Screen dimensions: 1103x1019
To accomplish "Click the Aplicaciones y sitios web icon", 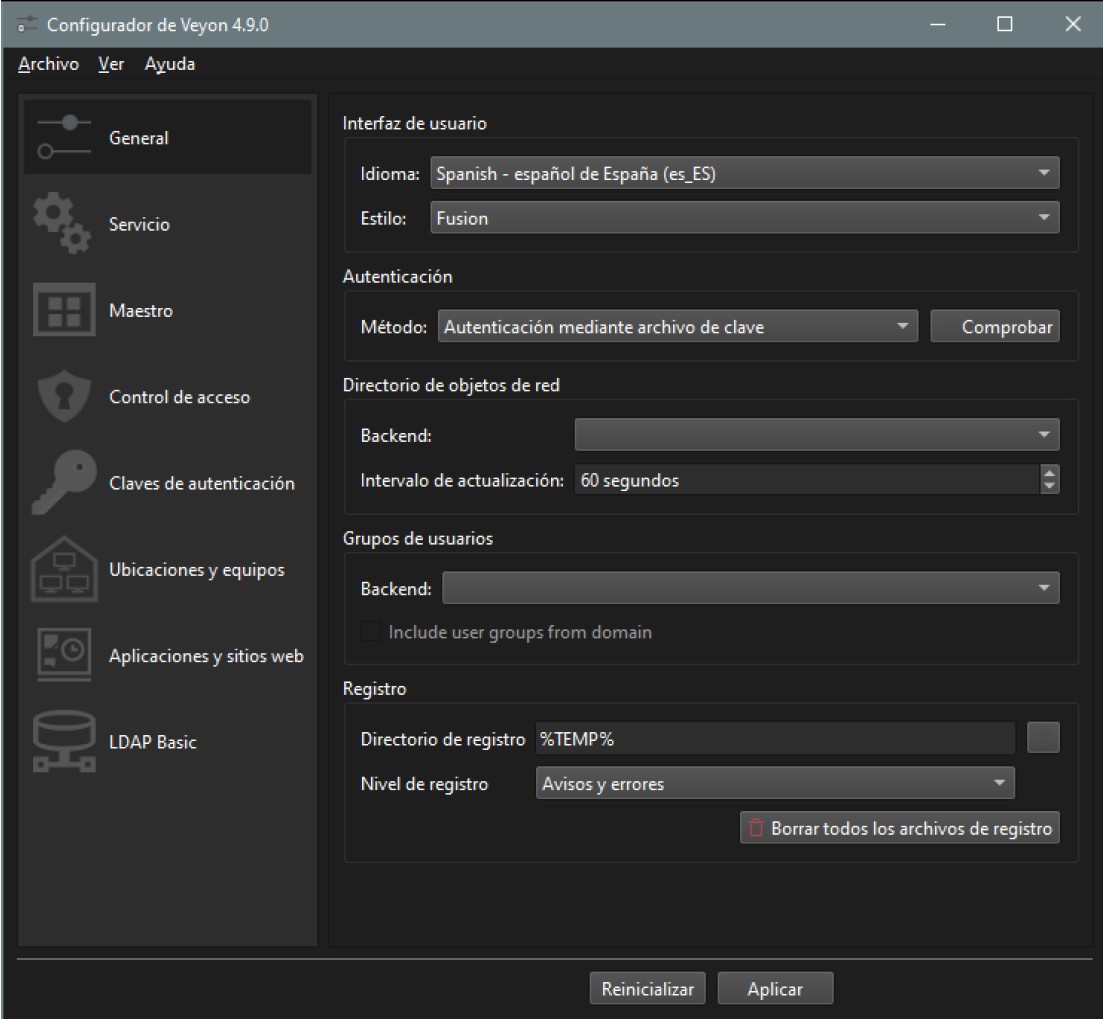I will [x=64, y=655].
